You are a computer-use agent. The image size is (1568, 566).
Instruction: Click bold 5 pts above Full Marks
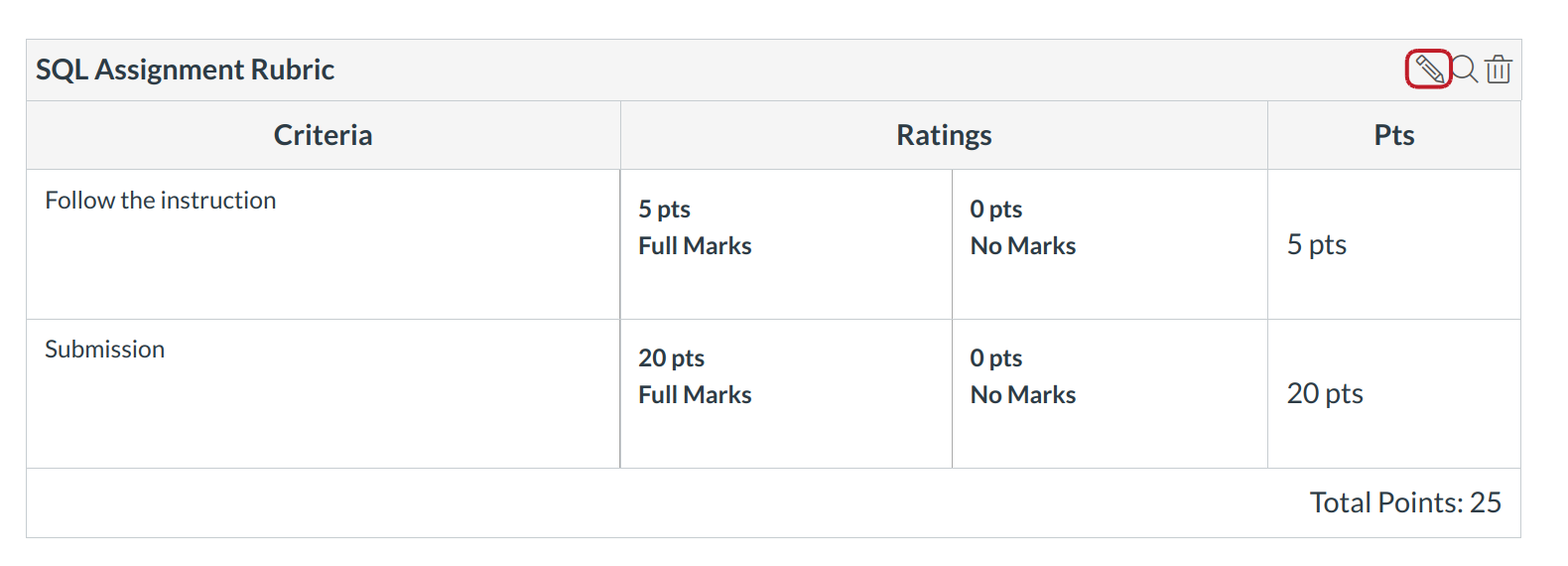coord(664,210)
